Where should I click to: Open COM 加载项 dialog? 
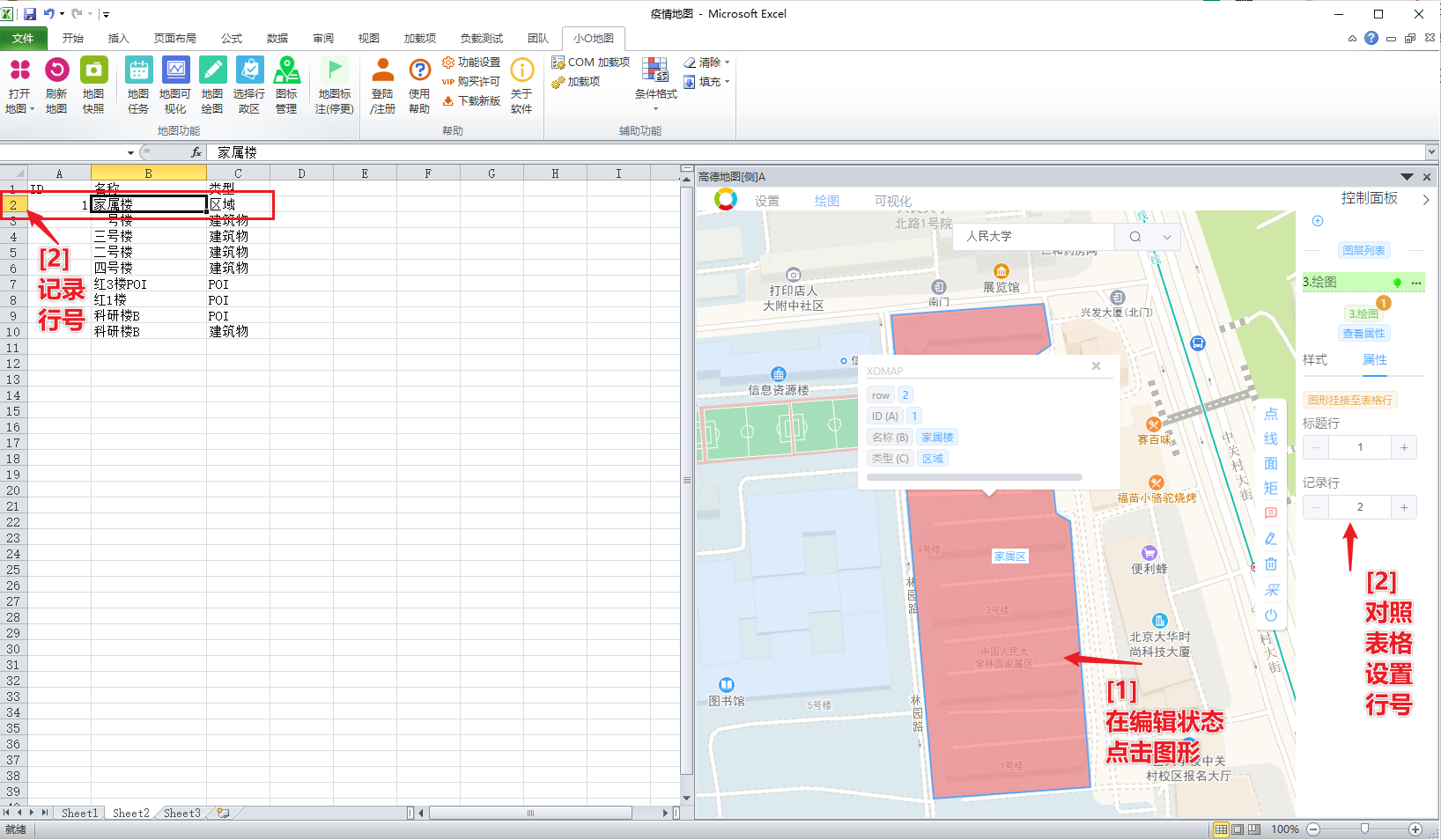(590, 63)
